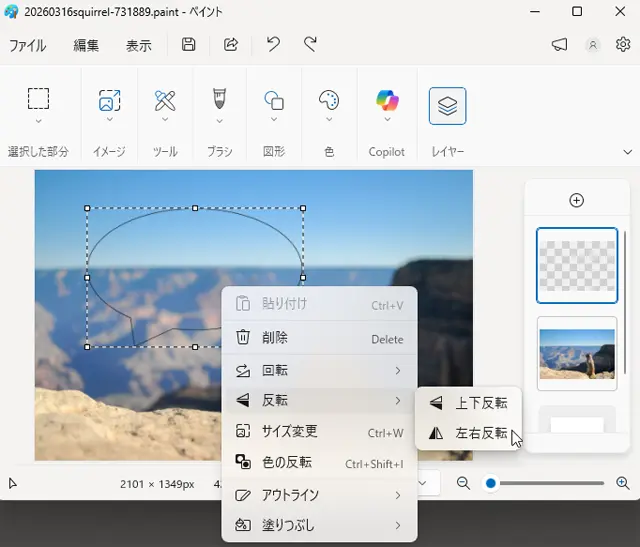The height and width of the screenshot is (547, 640).
Task: Open Paint settings gear
Action: pyautogui.click(x=623, y=44)
